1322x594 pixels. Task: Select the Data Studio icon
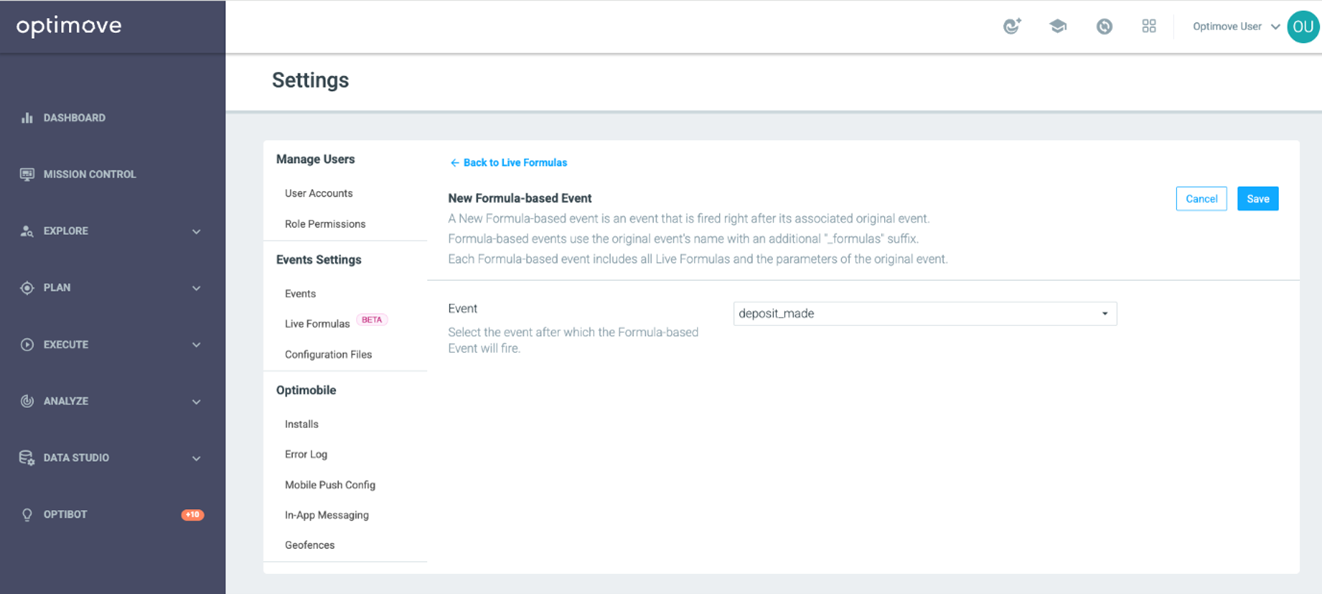point(24,457)
